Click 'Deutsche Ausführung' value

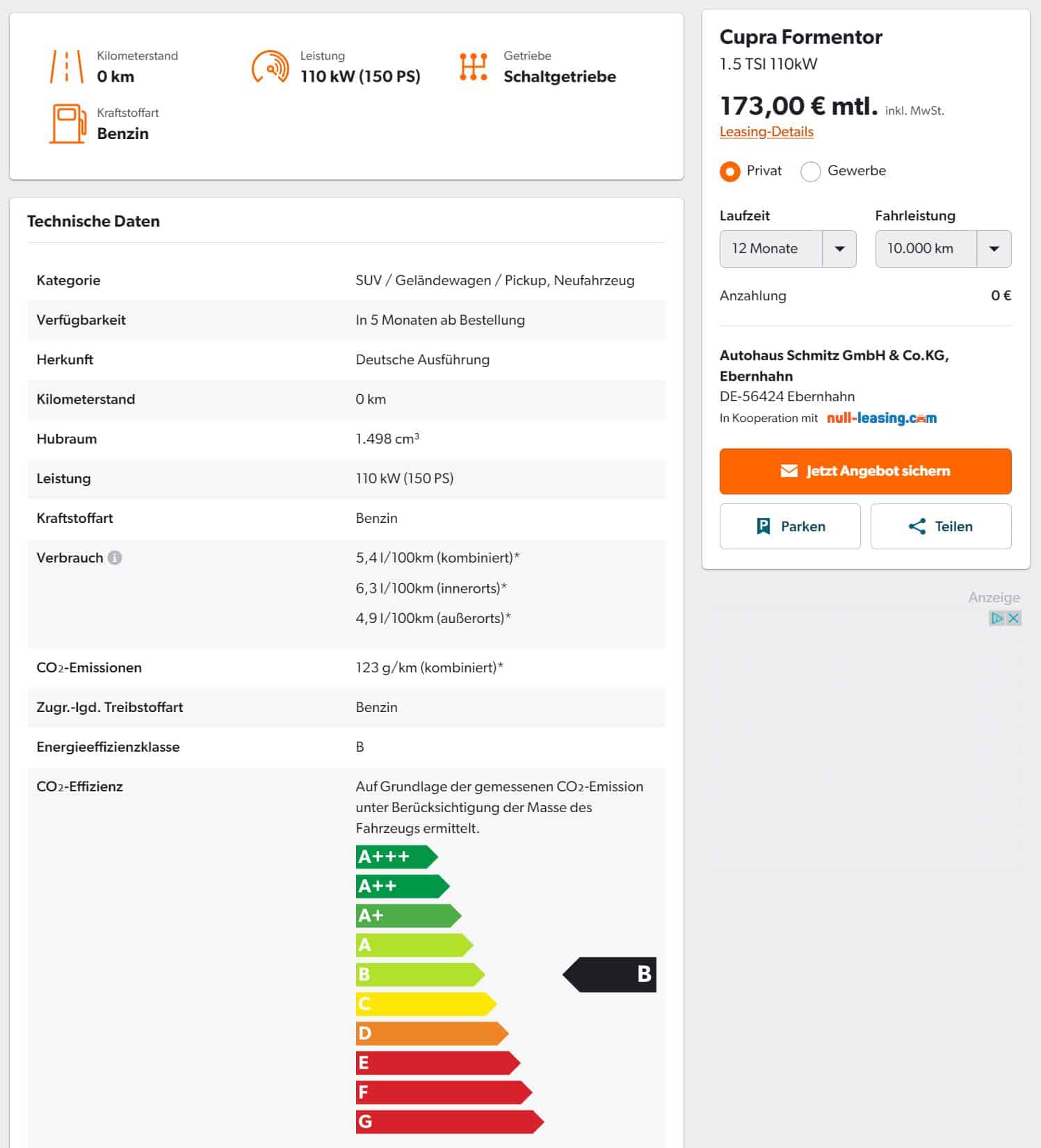[423, 359]
